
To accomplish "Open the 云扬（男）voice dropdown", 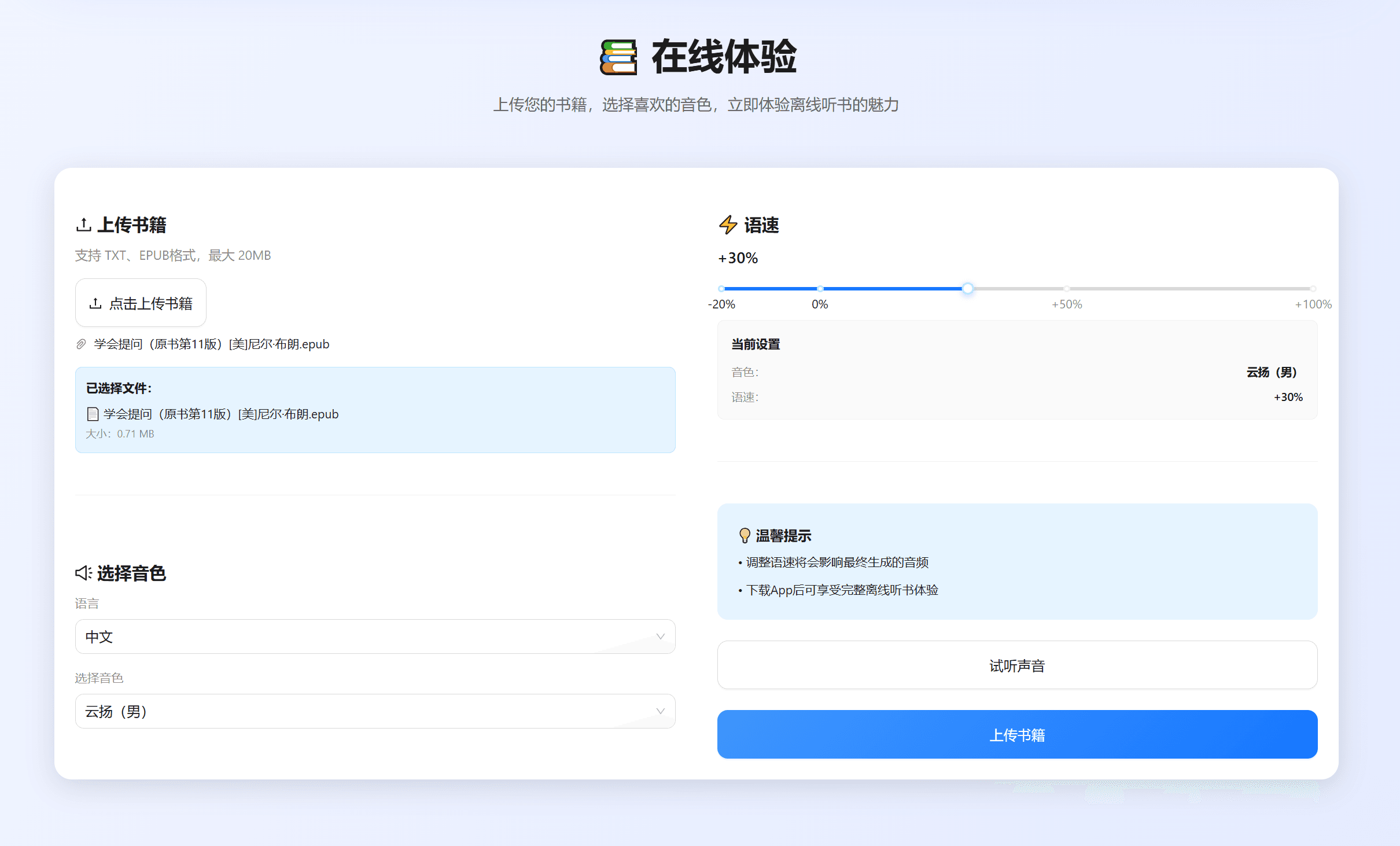I will pos(375,711).
